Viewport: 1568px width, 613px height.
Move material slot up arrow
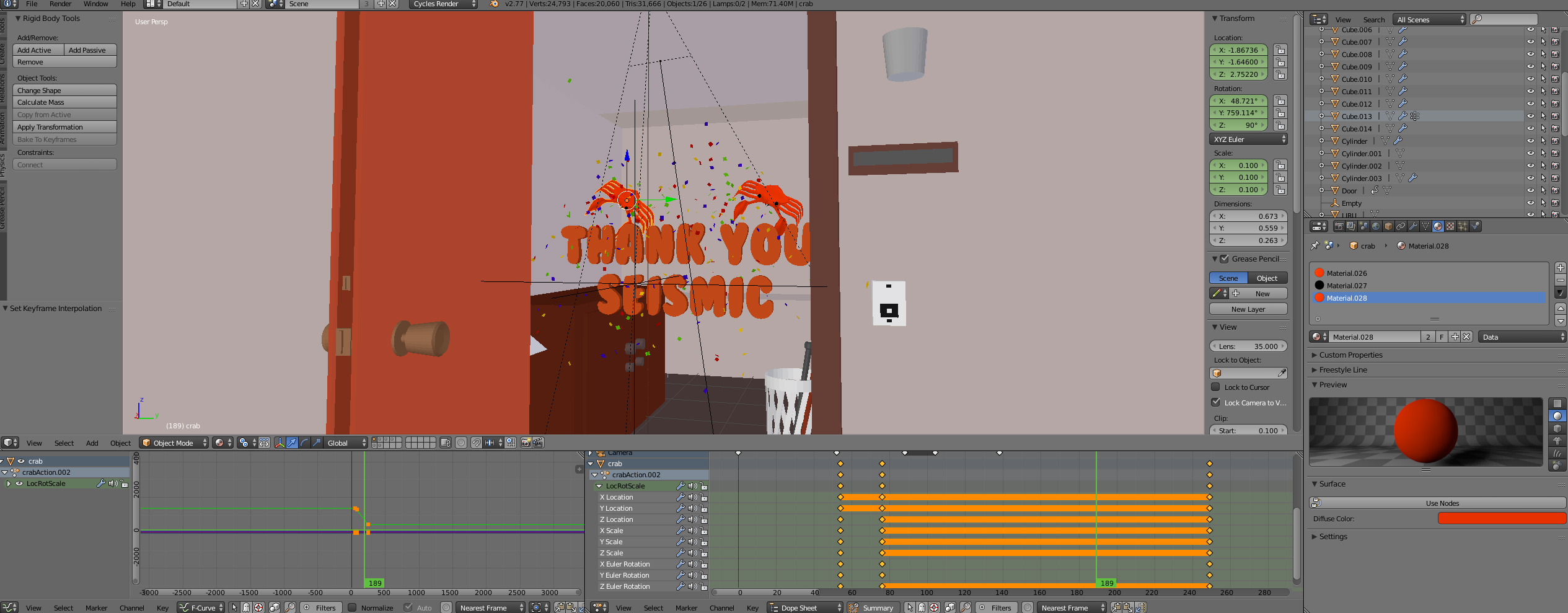[x=1561, y=308]
